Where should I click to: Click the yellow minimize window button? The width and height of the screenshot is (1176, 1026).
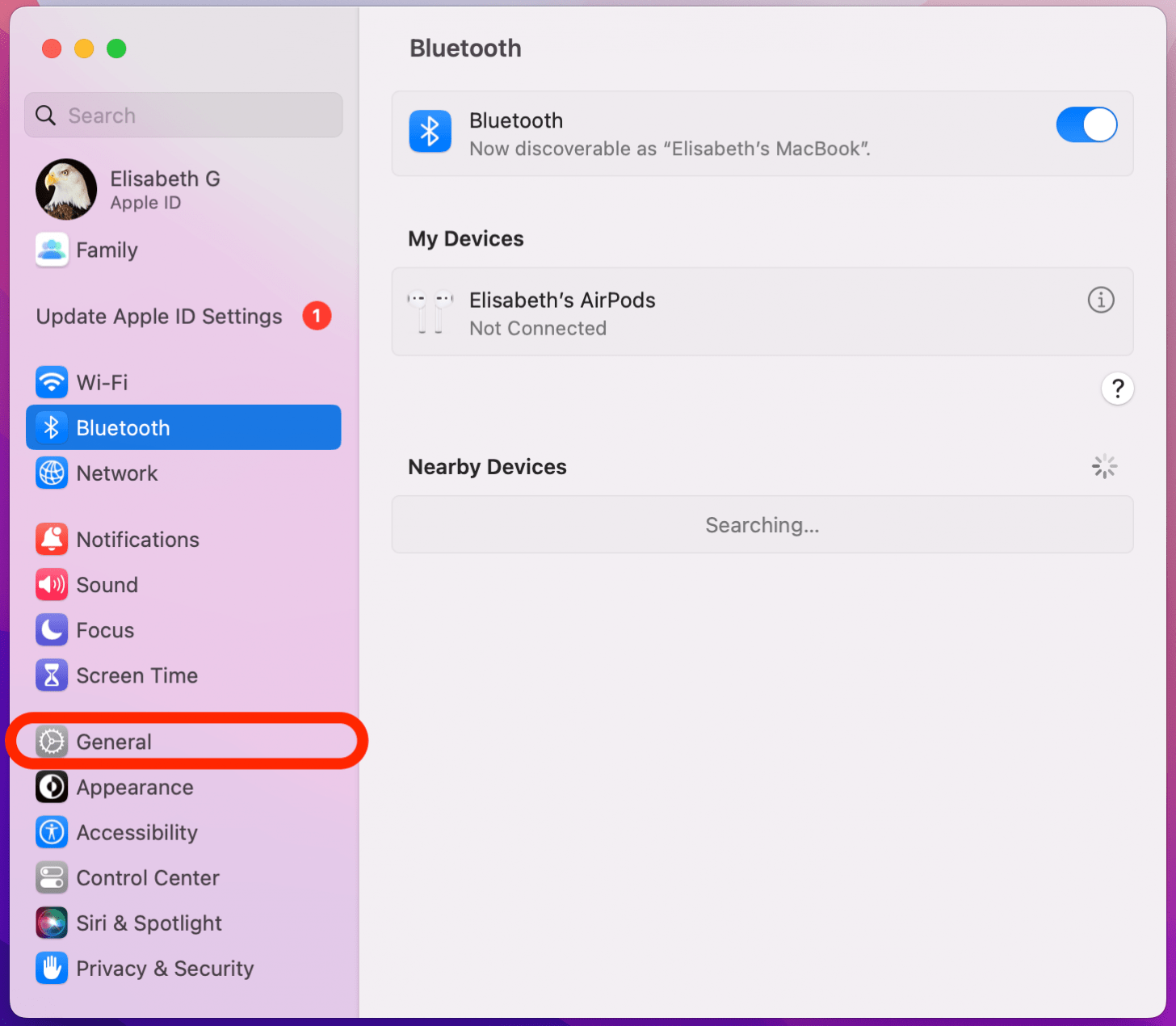(x=84, y=48)
